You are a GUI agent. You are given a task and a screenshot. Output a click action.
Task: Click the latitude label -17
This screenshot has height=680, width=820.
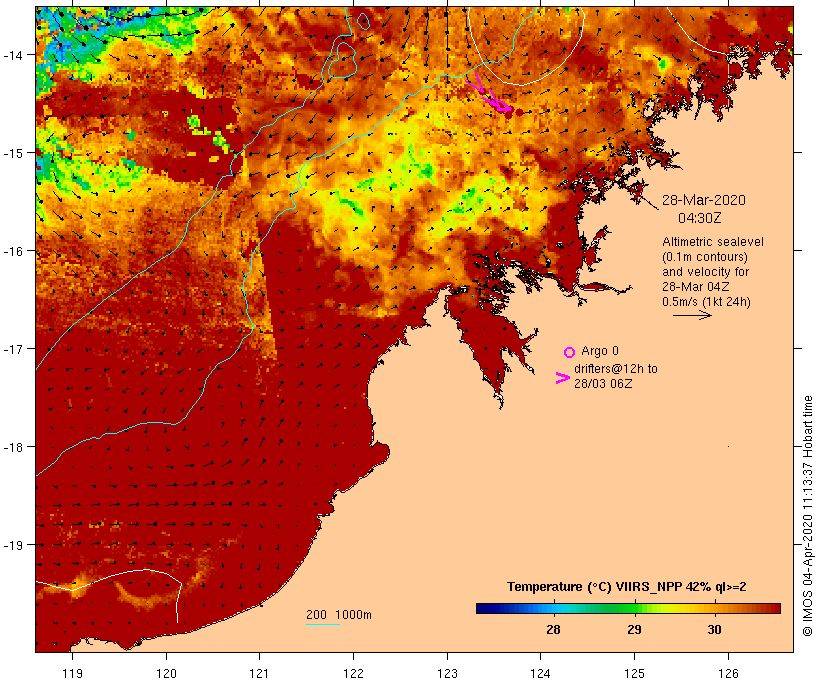(13, 349)
